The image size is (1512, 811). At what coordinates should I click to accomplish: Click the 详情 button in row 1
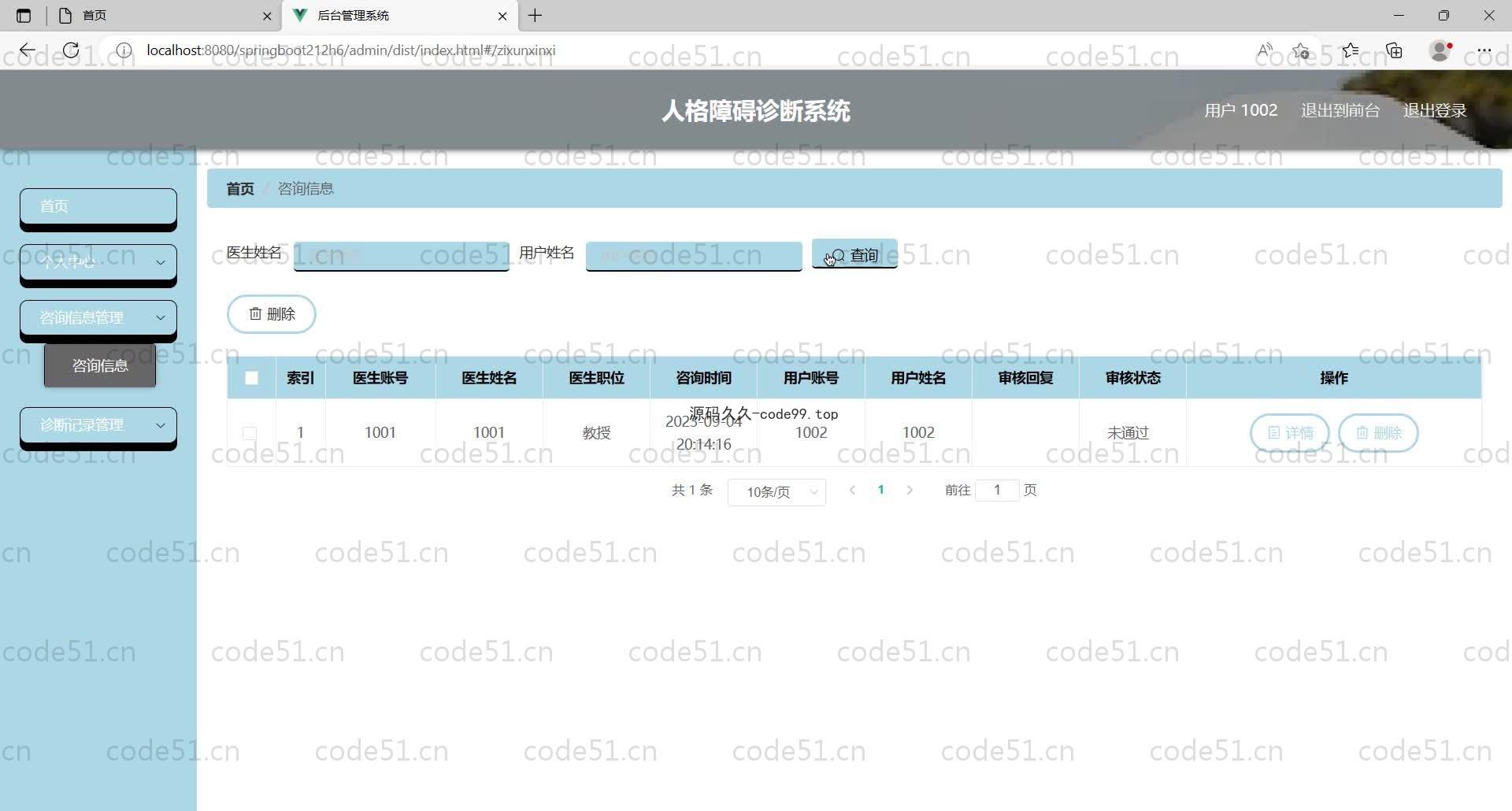click(1289, 433)
